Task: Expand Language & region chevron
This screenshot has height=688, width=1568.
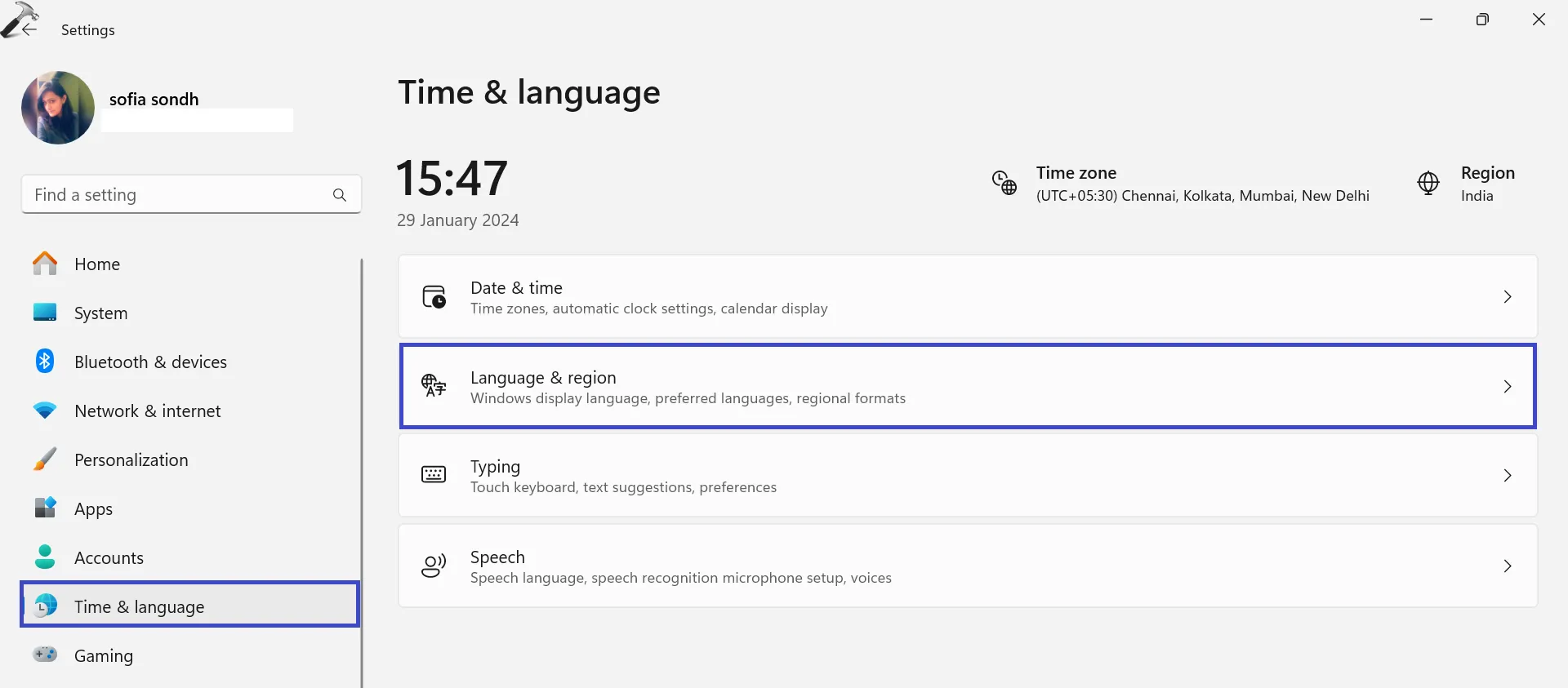Action: point(1507,387)
